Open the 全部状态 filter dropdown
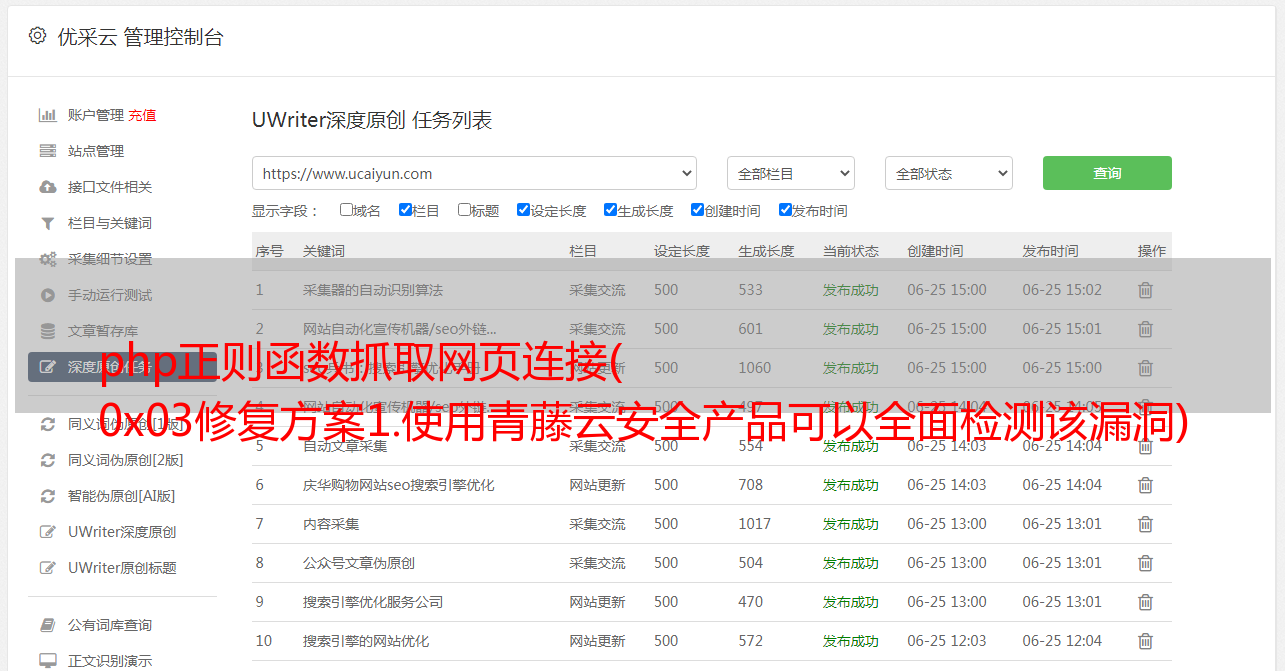The width and height of the screenshot is (1285, 671). [948, 173]
